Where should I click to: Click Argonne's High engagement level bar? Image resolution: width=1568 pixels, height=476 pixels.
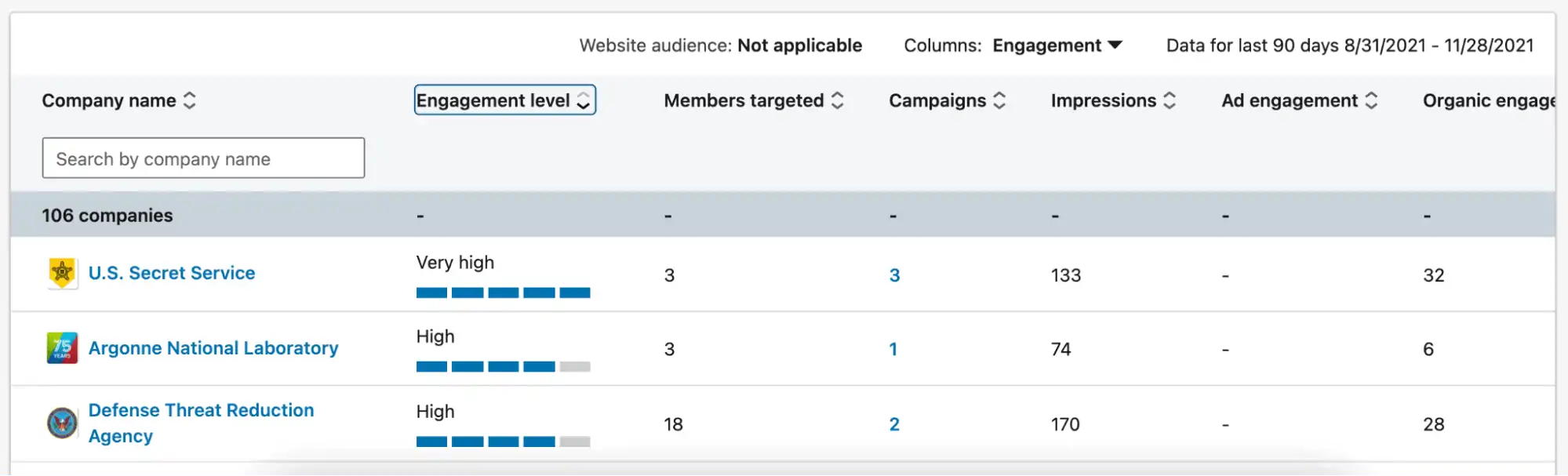503,366
